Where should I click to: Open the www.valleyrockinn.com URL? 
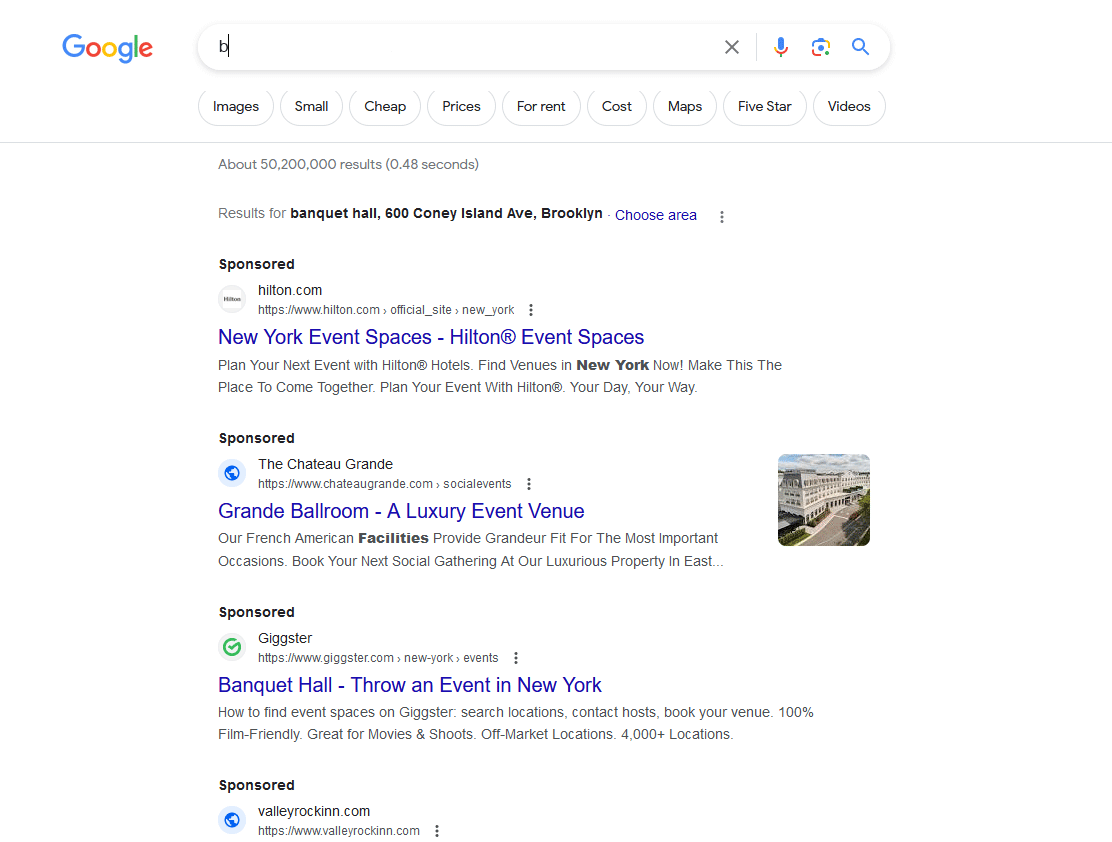coord(339,831)
